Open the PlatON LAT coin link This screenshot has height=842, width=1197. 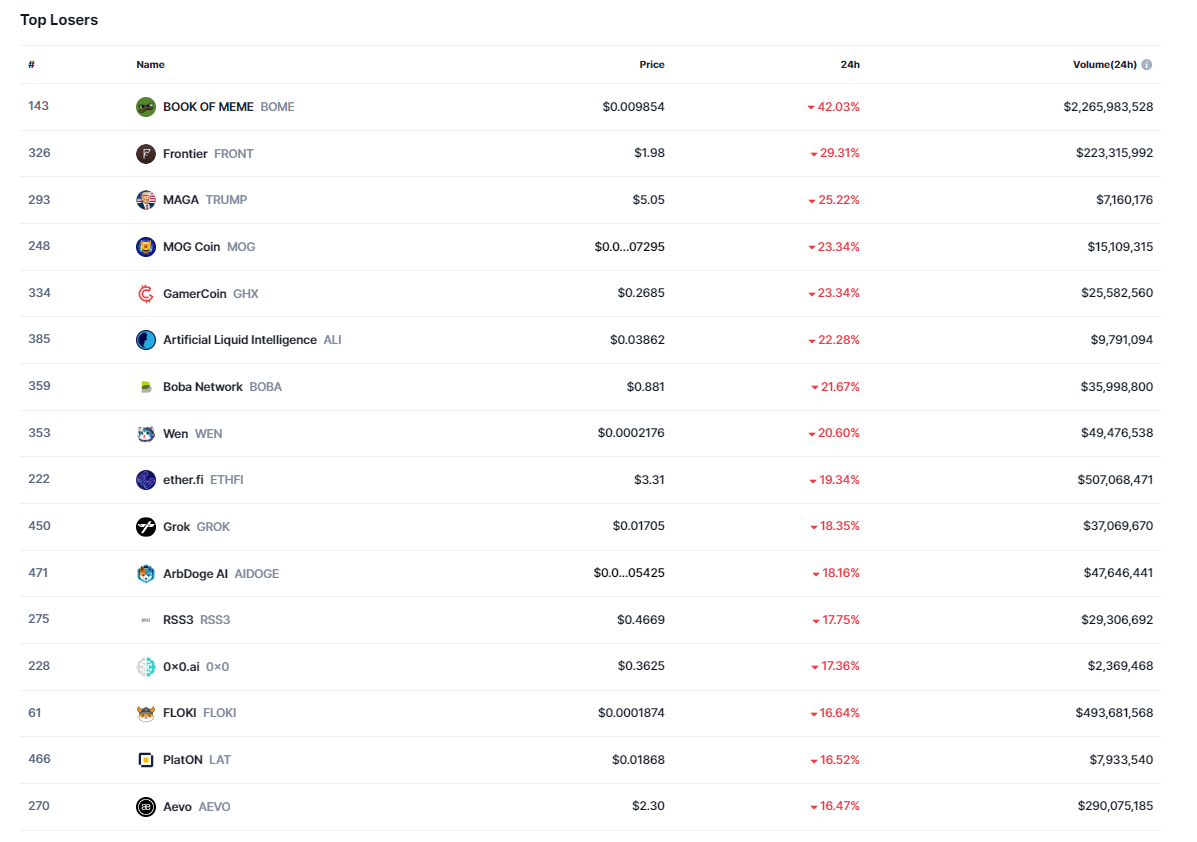point(183,760)
